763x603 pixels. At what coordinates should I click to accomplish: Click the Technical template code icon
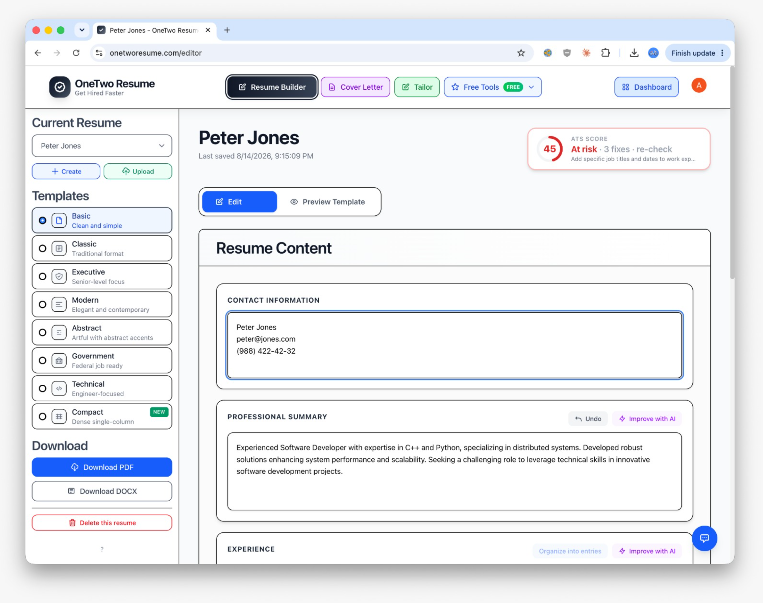[59, 388]
